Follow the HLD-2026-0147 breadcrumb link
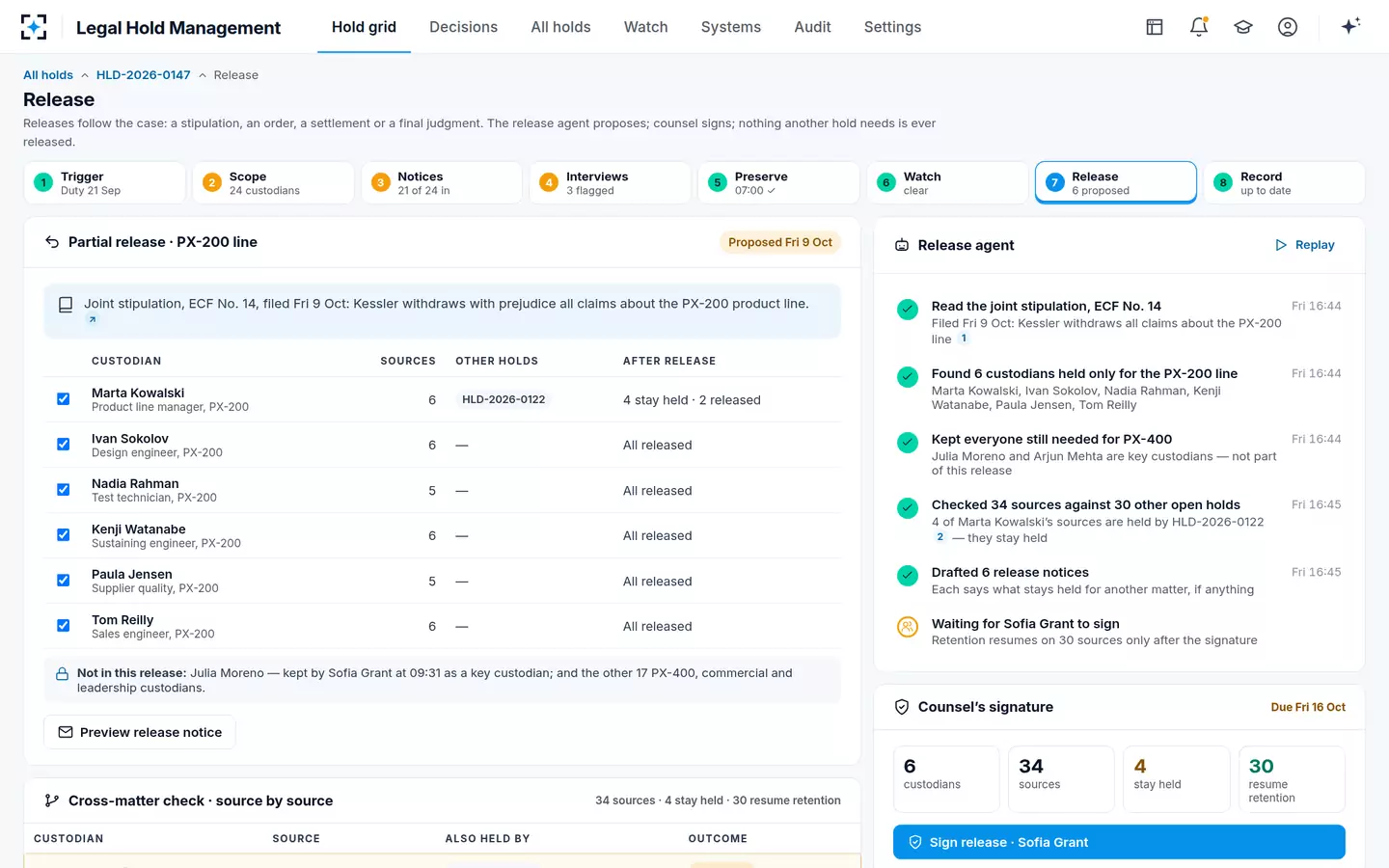Screen dimensions: 1389x868 [143, 75]
